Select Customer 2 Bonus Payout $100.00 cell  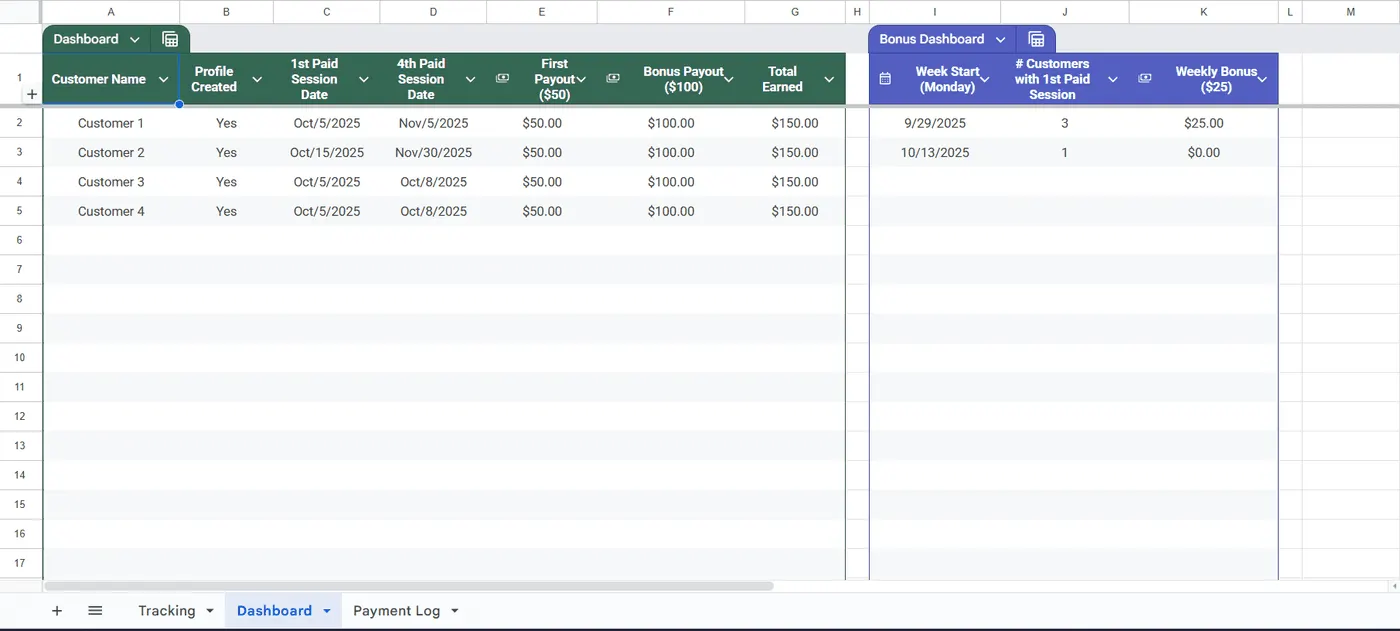coord(670,153)
